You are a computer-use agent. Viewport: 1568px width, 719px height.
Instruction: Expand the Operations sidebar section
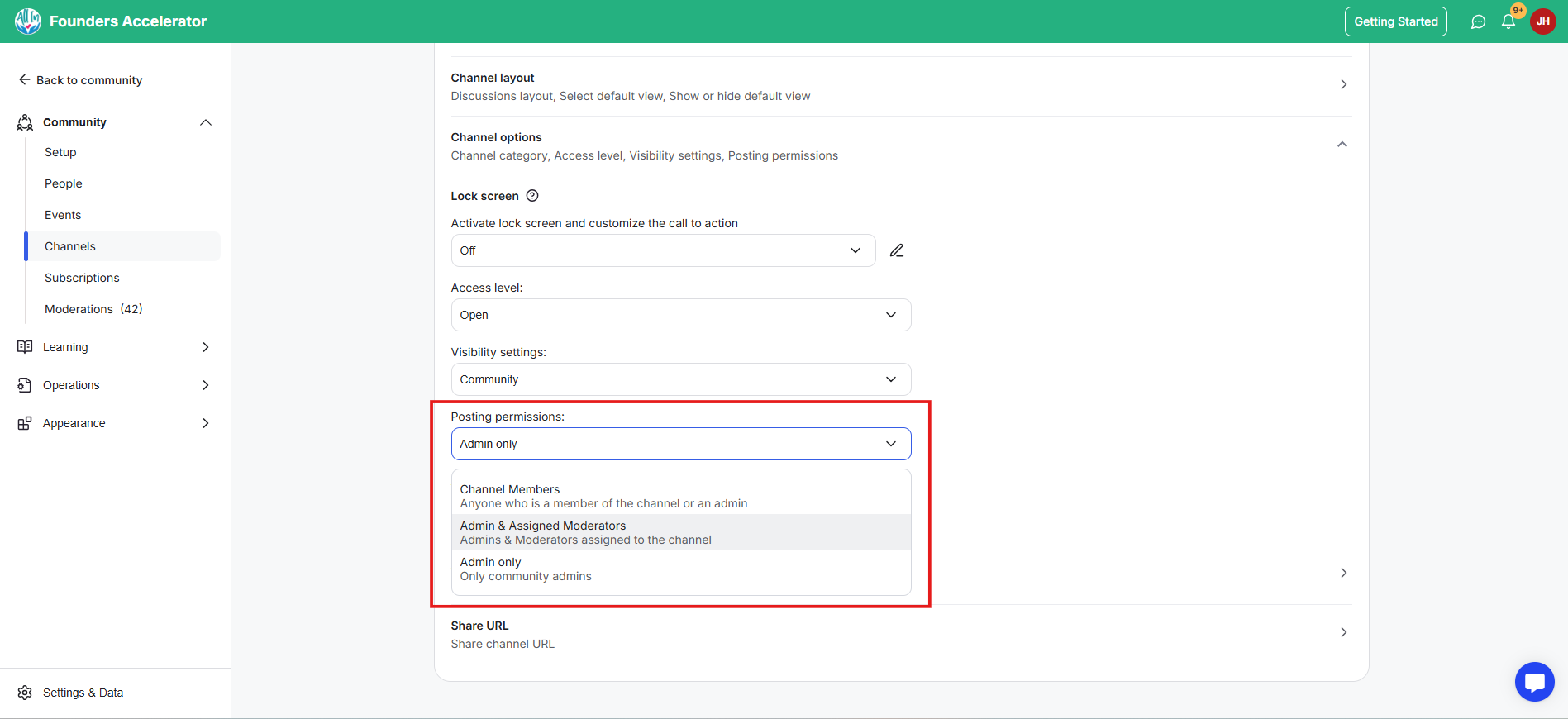[206, 385]
